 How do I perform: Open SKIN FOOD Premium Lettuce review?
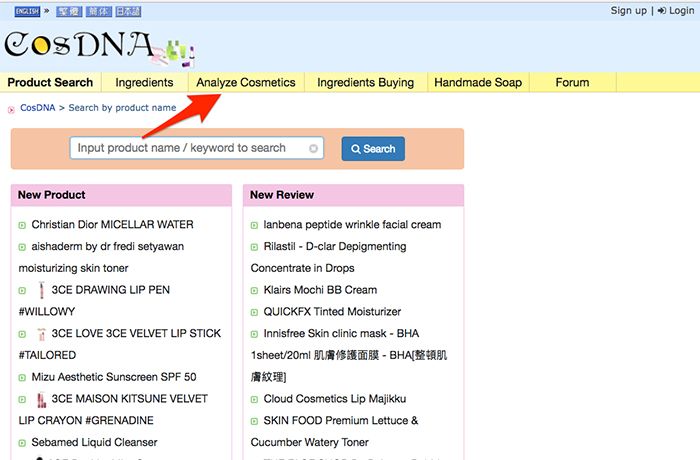pos(341,420)
